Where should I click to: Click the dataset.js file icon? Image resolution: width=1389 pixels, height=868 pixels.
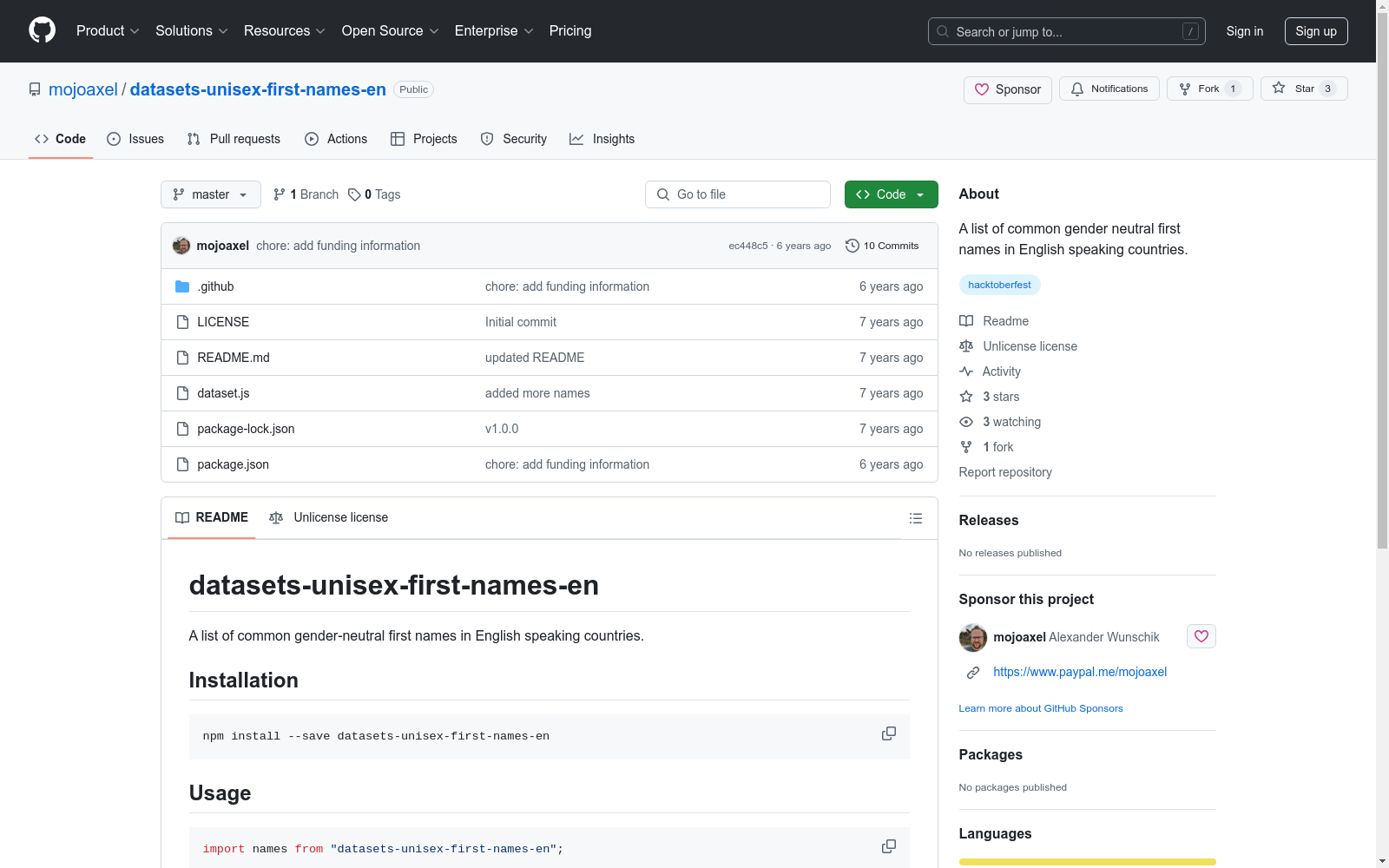tap(182, 393)
